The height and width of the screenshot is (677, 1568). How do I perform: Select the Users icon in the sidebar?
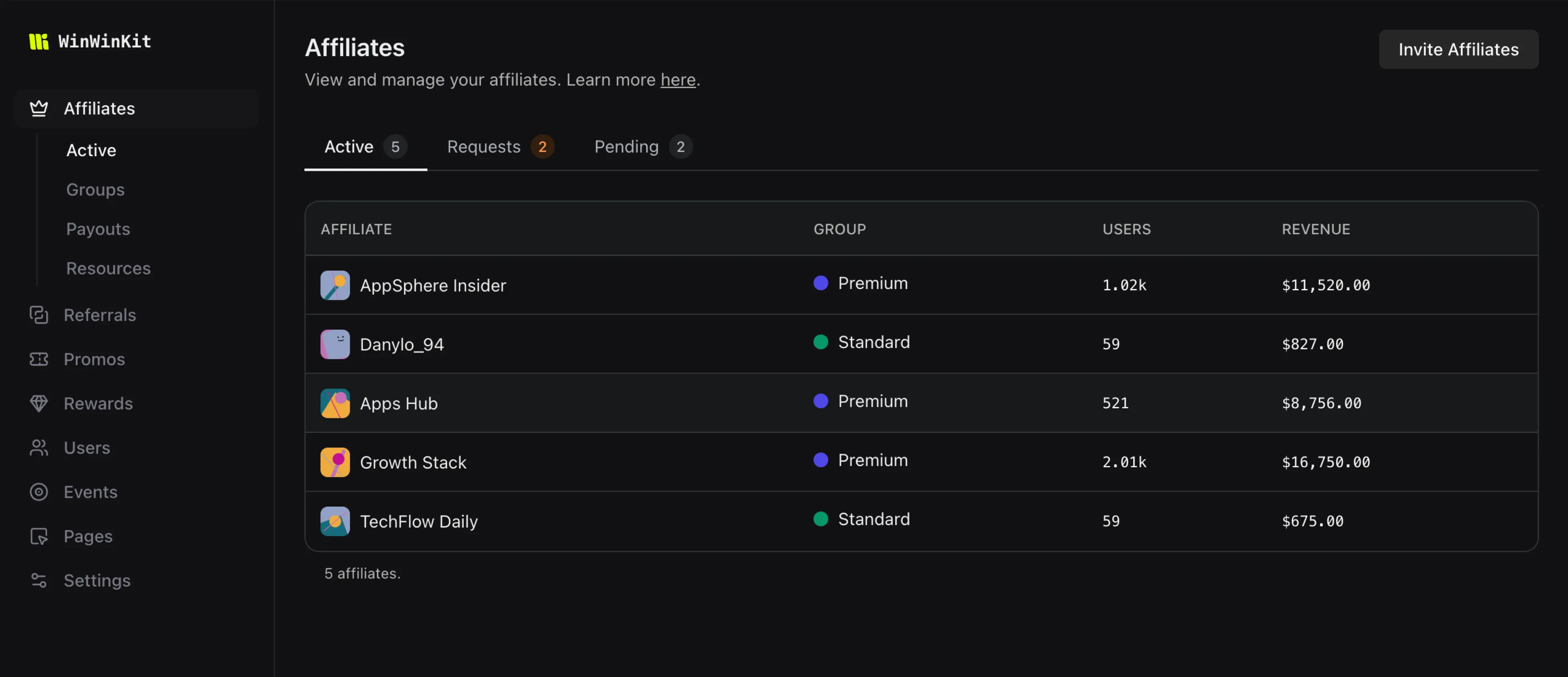coord(39,448)
